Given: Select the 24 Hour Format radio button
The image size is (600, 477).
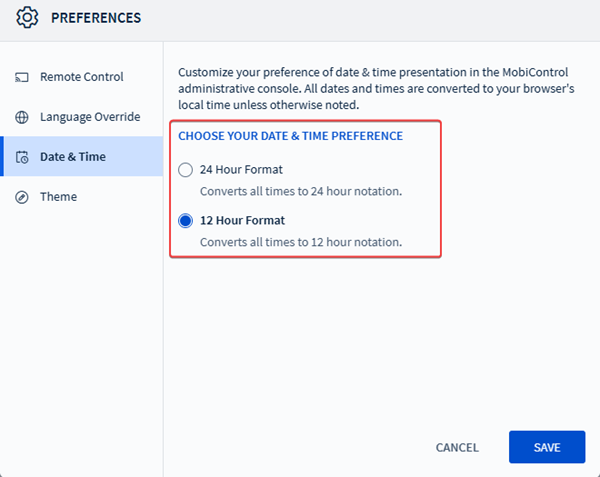Looking at the screenshot, I should [185, 170].
